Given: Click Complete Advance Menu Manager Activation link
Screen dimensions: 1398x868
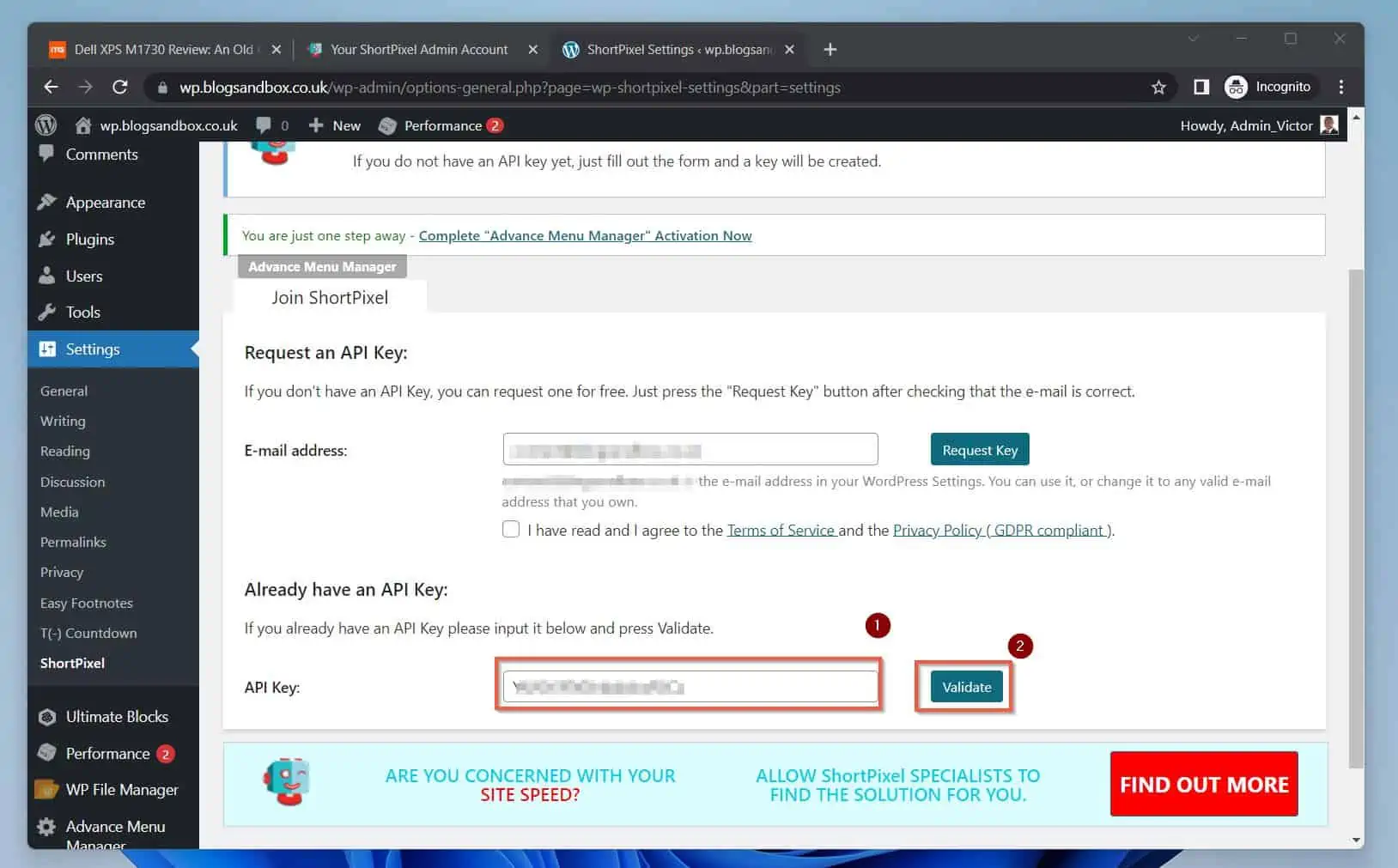Looking at the screenshot, I should (585, 235).
